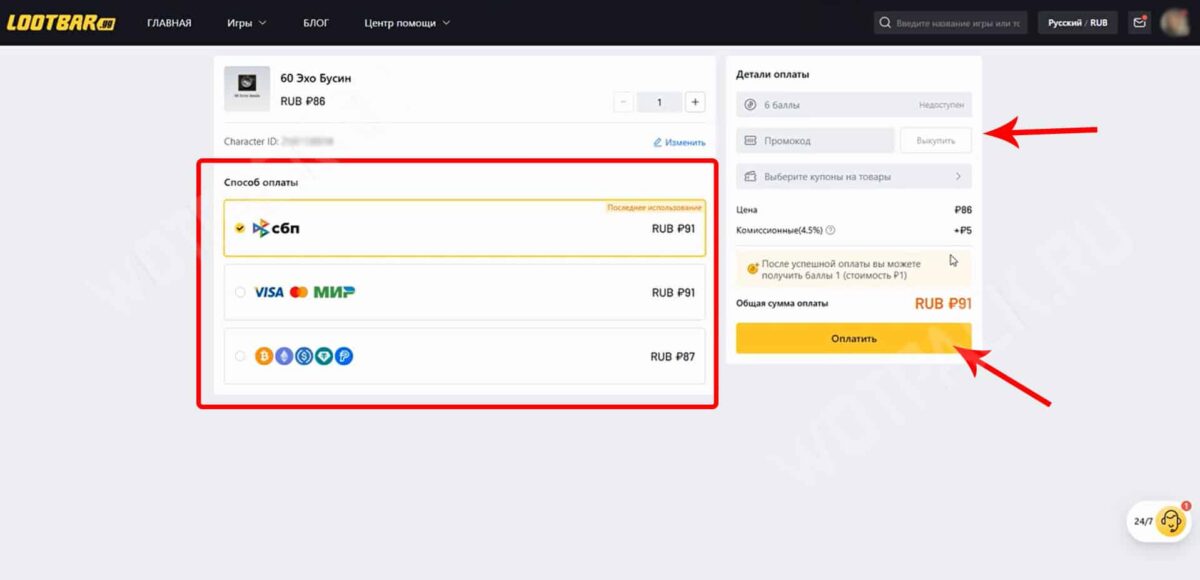Open the user profile avatar
This screenshot has height=580, width=1200.
(x=1173, y=22)
